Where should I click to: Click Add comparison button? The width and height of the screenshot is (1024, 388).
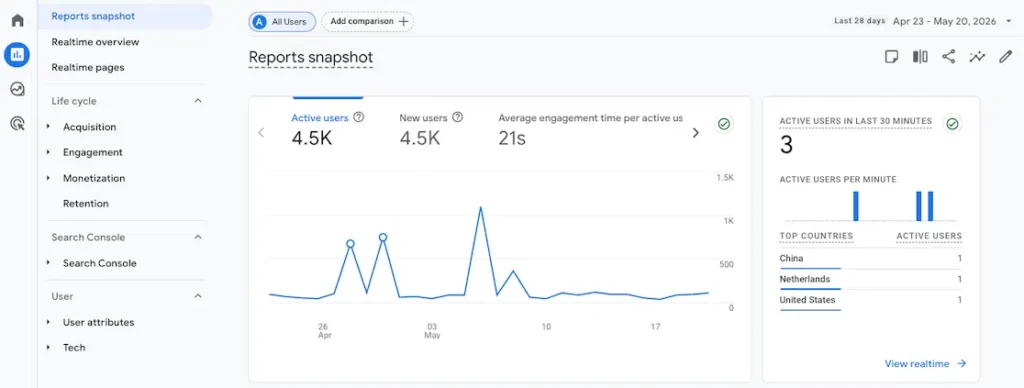click(368, 22)
